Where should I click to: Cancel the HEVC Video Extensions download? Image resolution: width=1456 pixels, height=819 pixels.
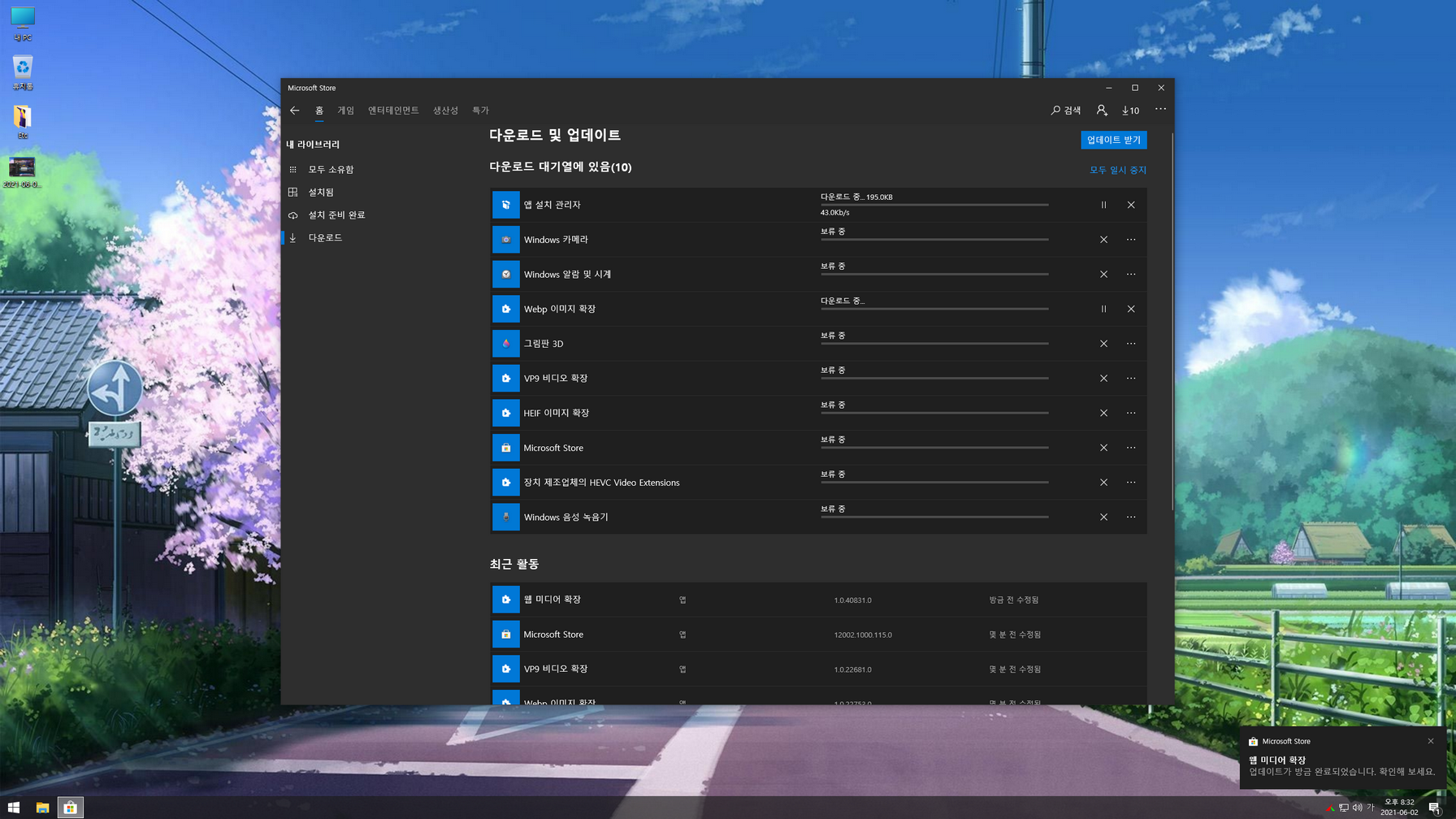click(1103, 483)
